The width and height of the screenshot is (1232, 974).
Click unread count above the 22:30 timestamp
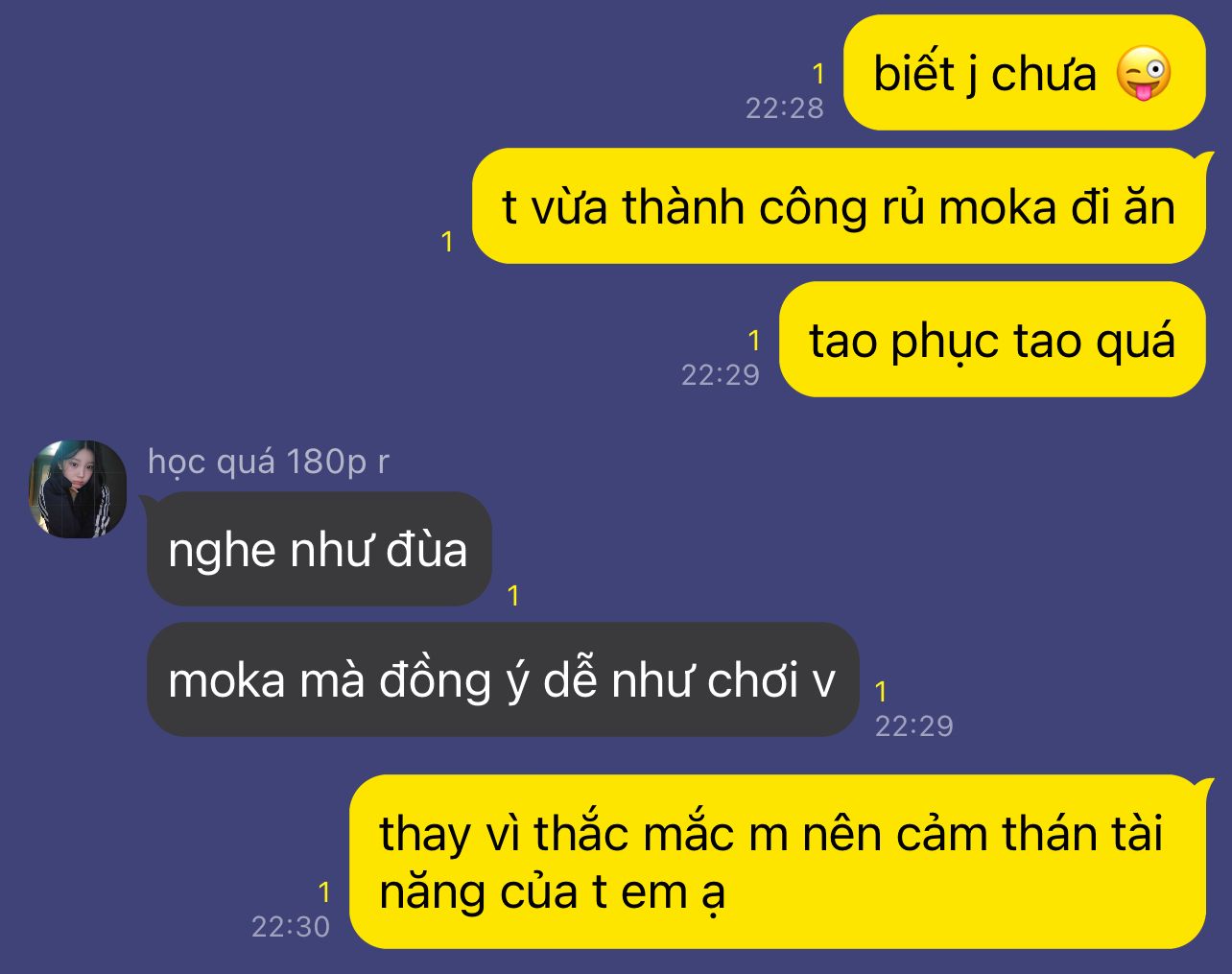[324, 892]
